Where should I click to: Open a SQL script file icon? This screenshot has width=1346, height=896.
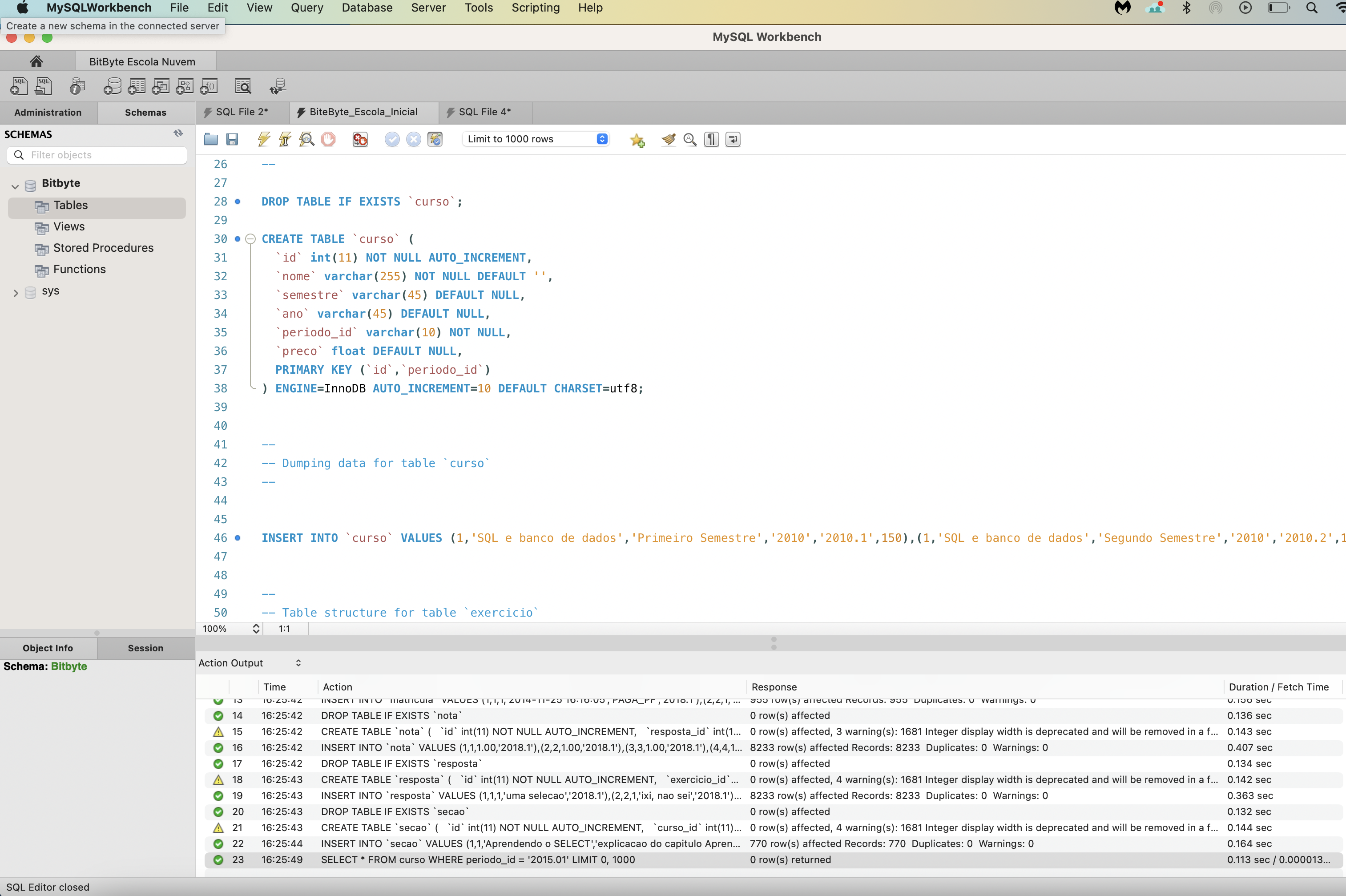coord(44,86)
